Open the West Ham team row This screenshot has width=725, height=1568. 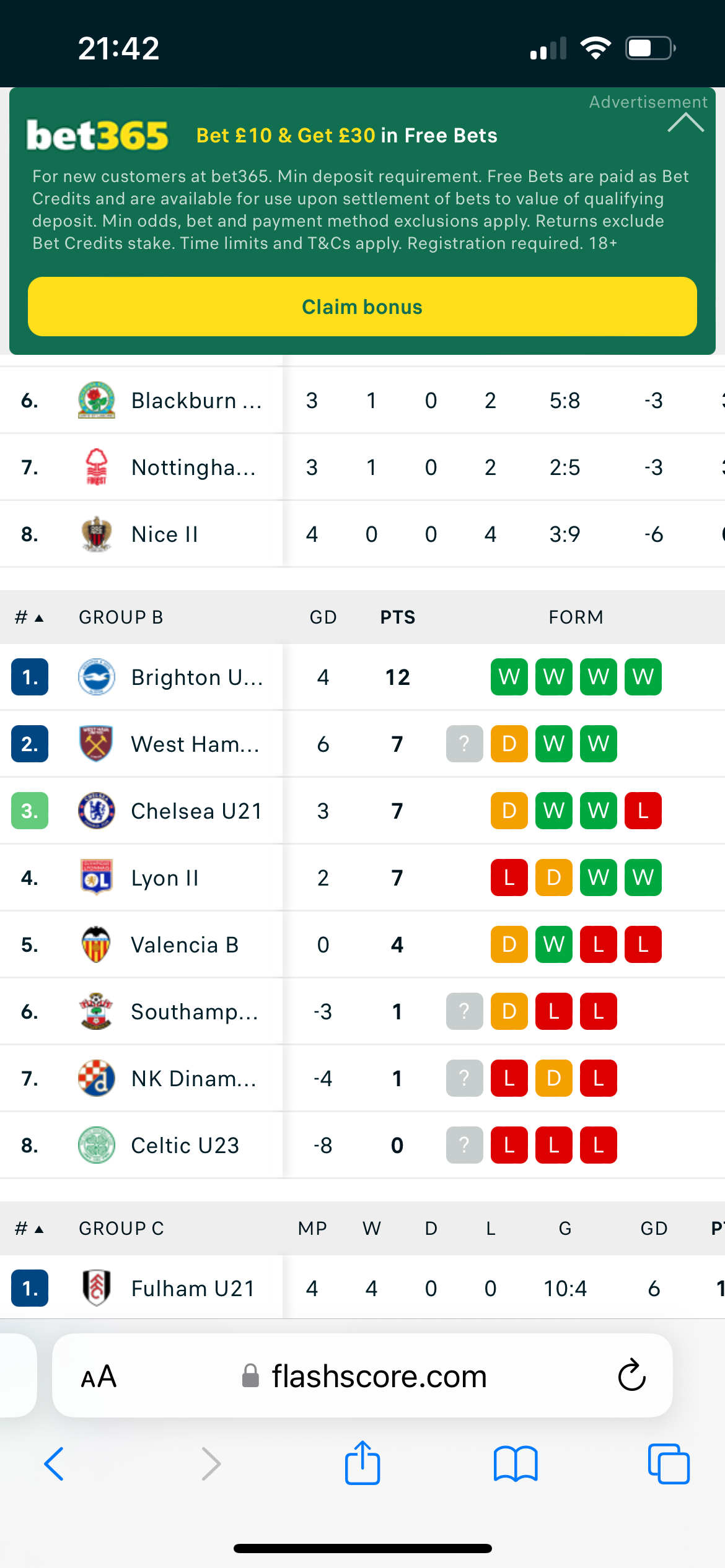point(362,744)
